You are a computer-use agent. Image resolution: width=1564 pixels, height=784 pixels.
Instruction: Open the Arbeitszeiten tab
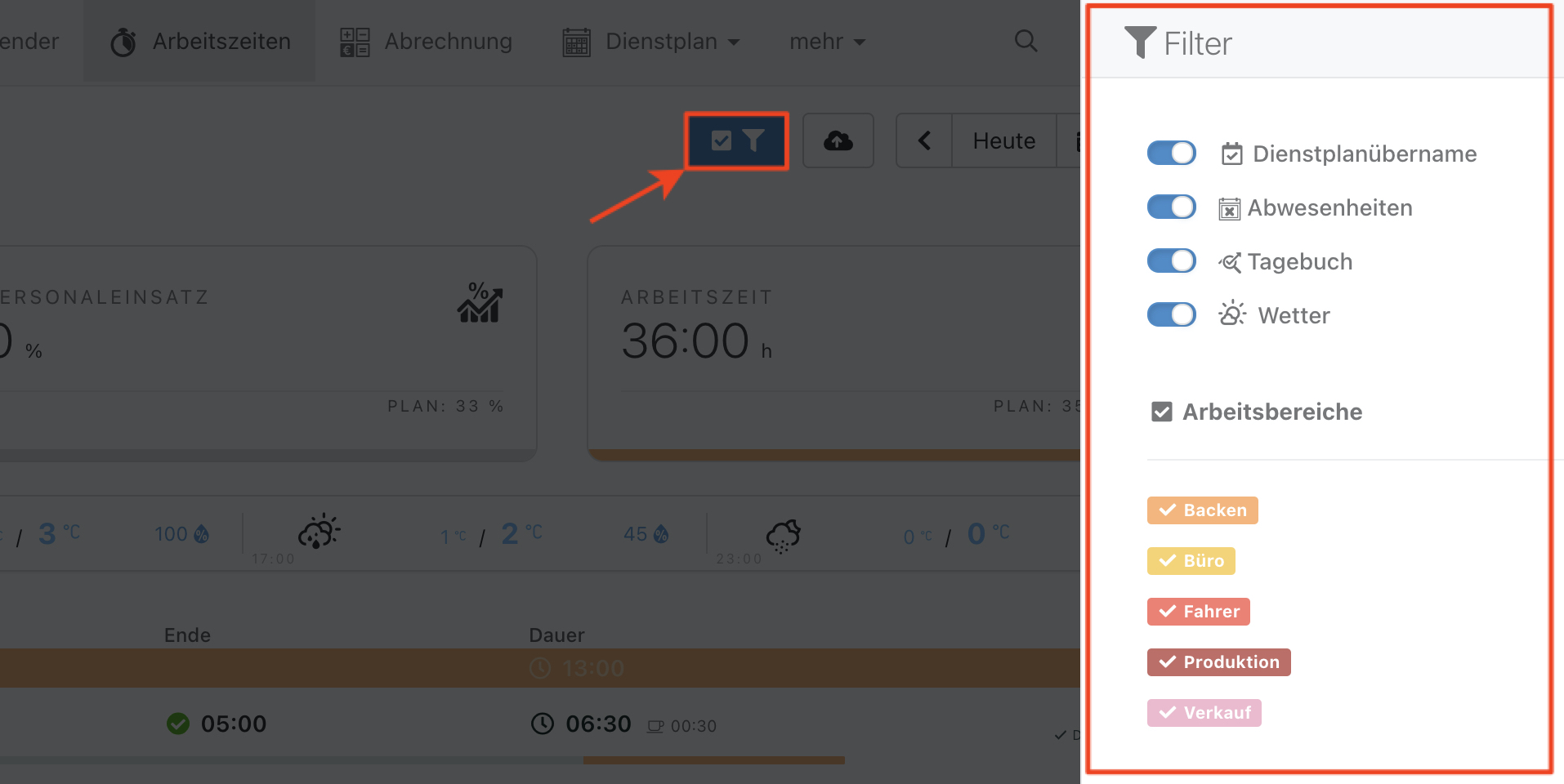click(199, 41)
